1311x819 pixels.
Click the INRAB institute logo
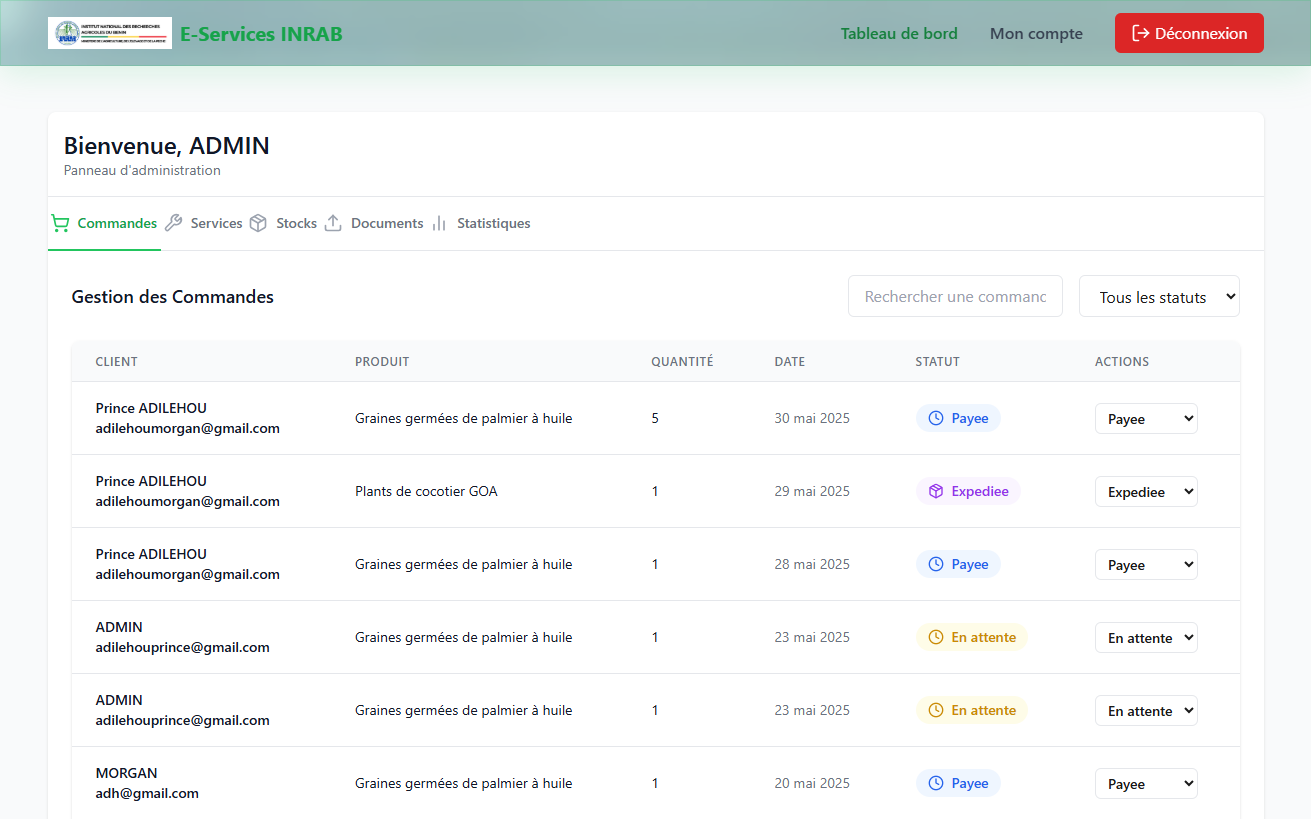110,33
